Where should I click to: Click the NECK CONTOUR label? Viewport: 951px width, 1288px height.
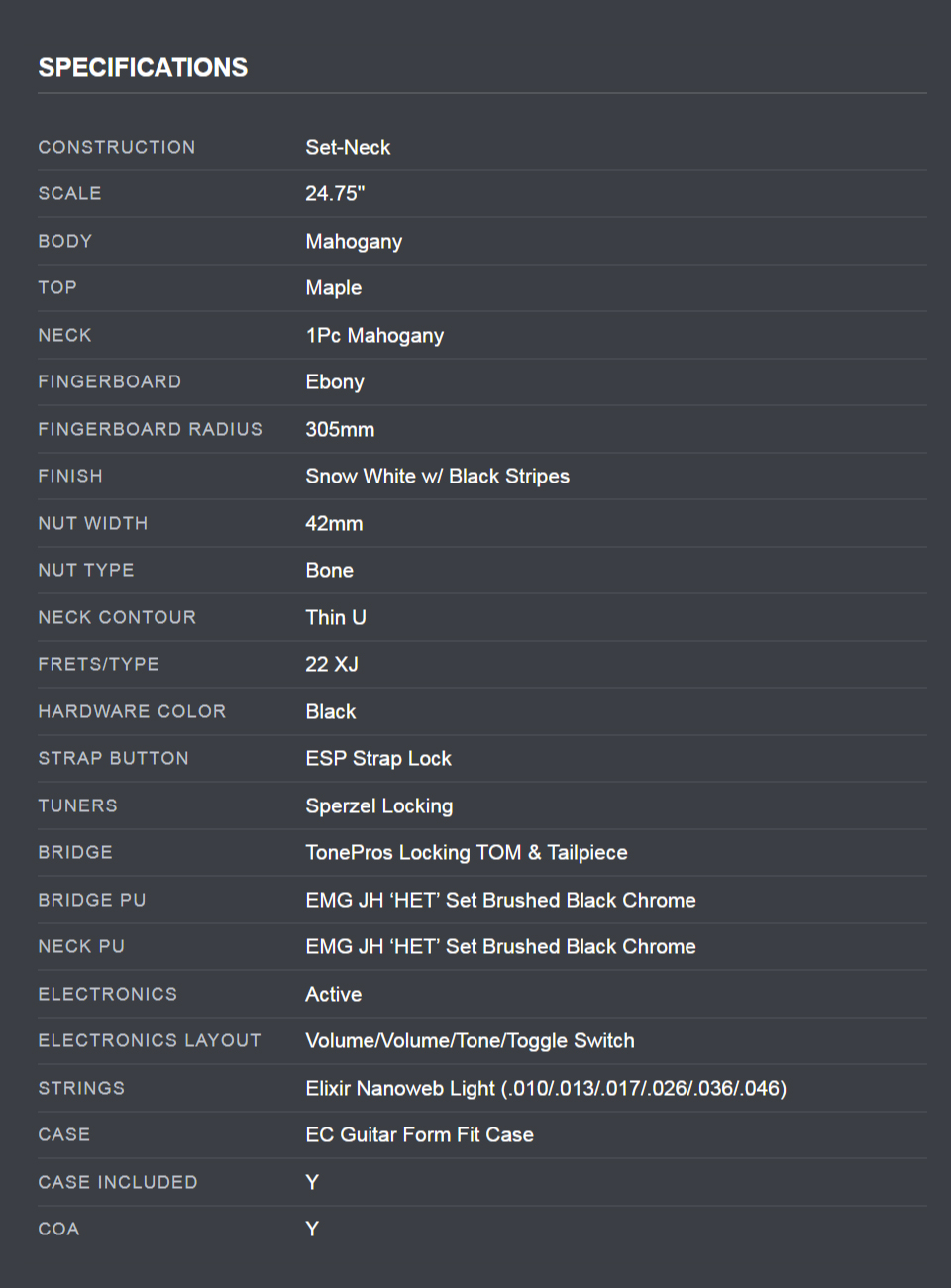[x=117, y=617]
